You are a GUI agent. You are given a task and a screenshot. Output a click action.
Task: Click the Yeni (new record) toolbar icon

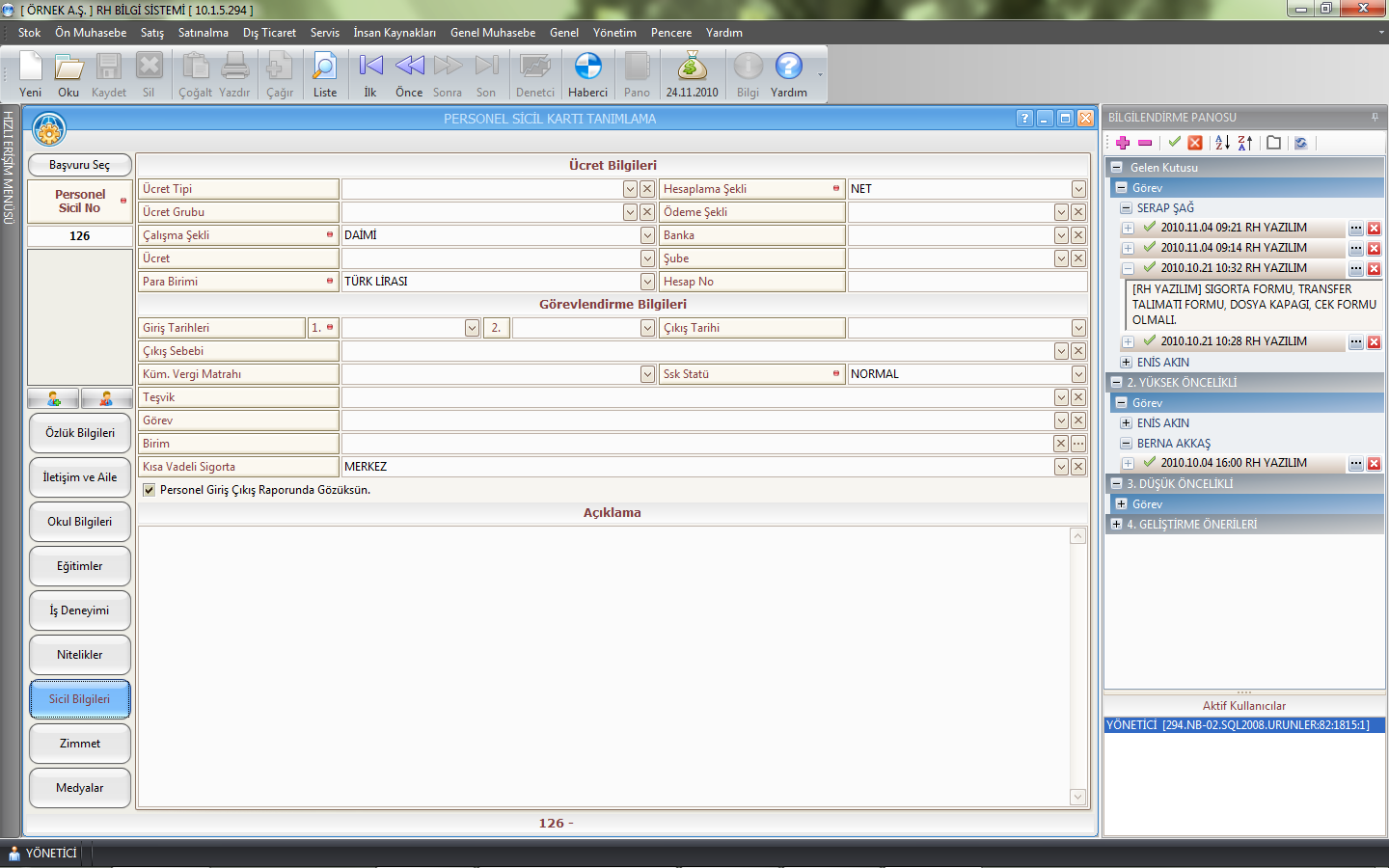[30, 68]
